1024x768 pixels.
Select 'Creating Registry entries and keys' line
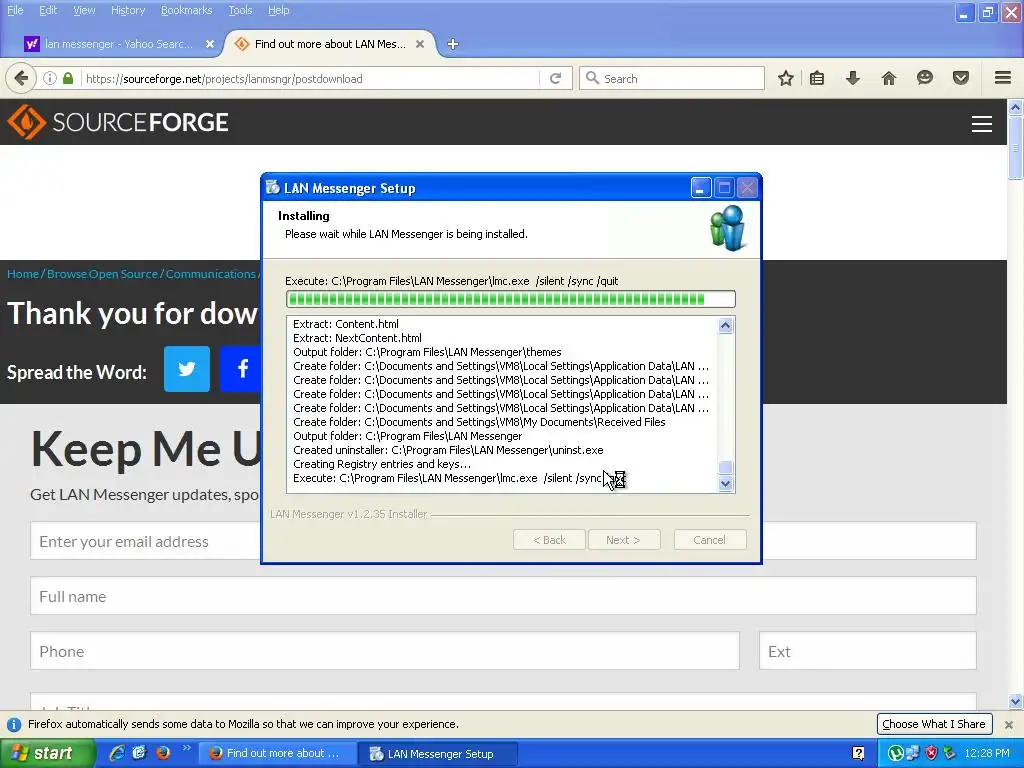coord(382,464)
